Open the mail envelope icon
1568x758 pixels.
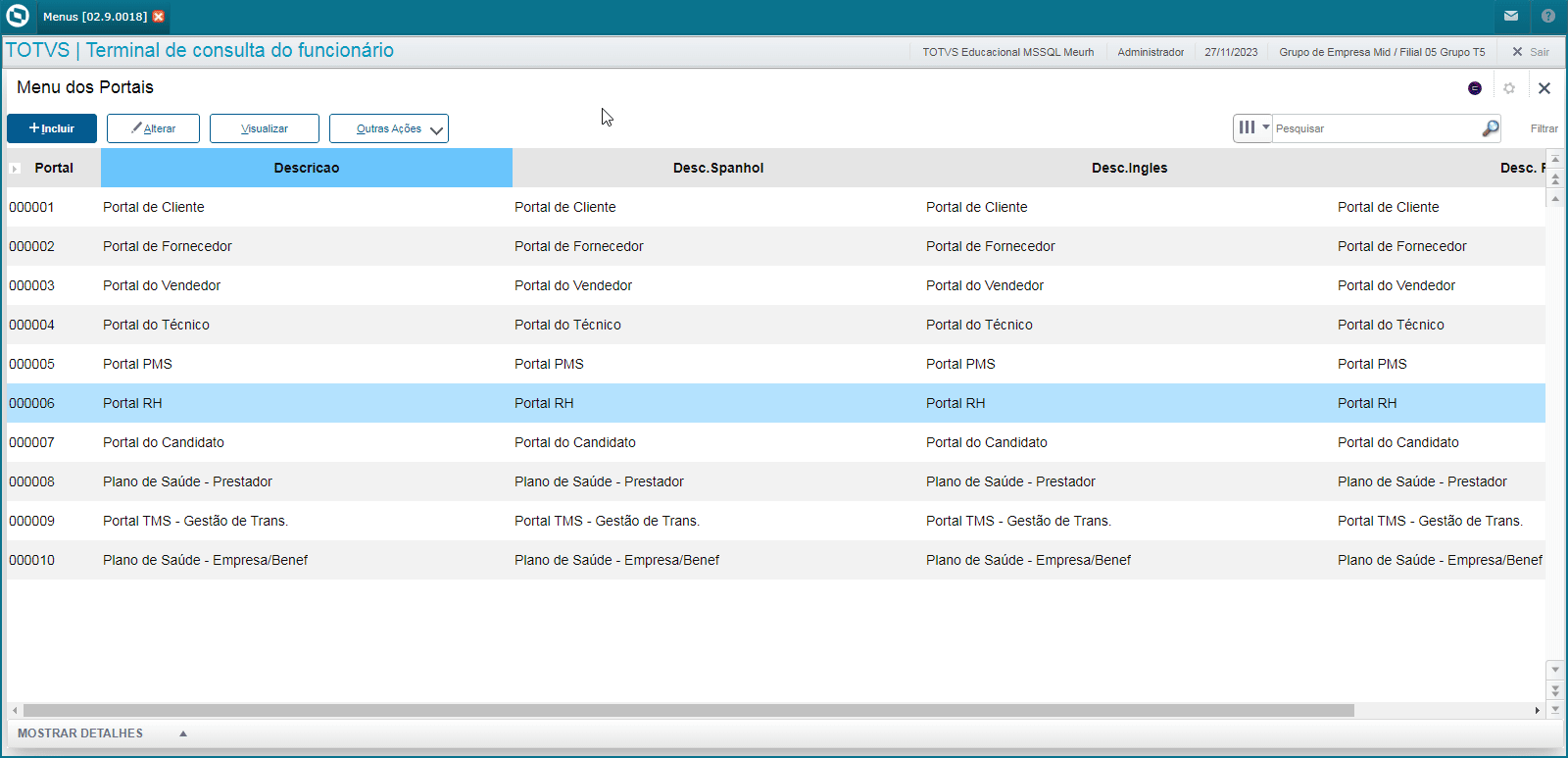point(1511,16)
